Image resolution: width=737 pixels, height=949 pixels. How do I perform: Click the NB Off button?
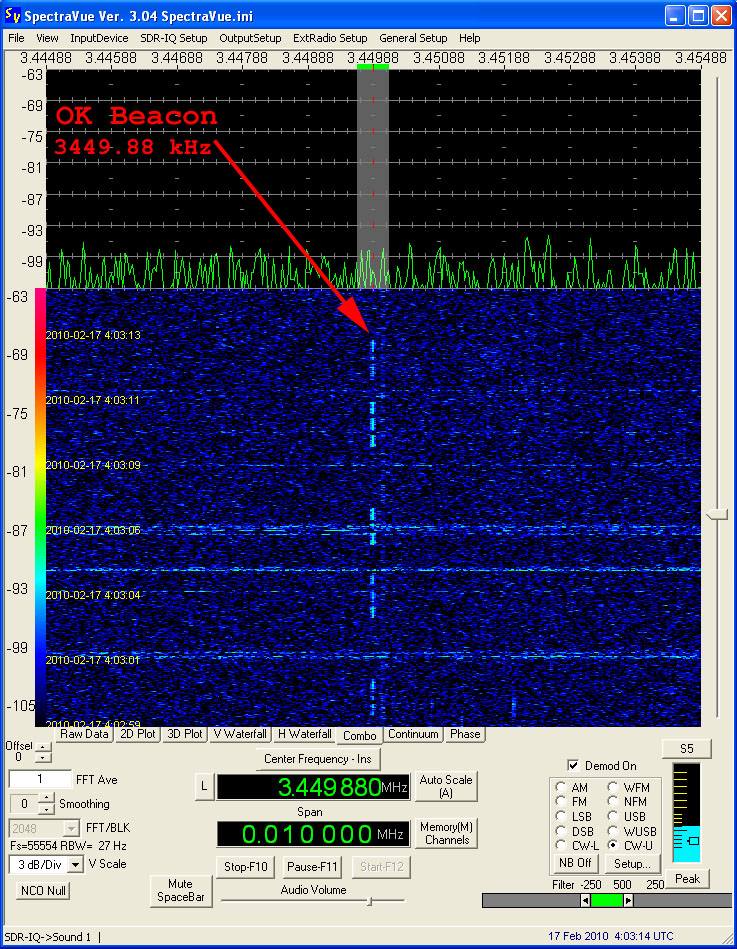click(x=575, y=863)
